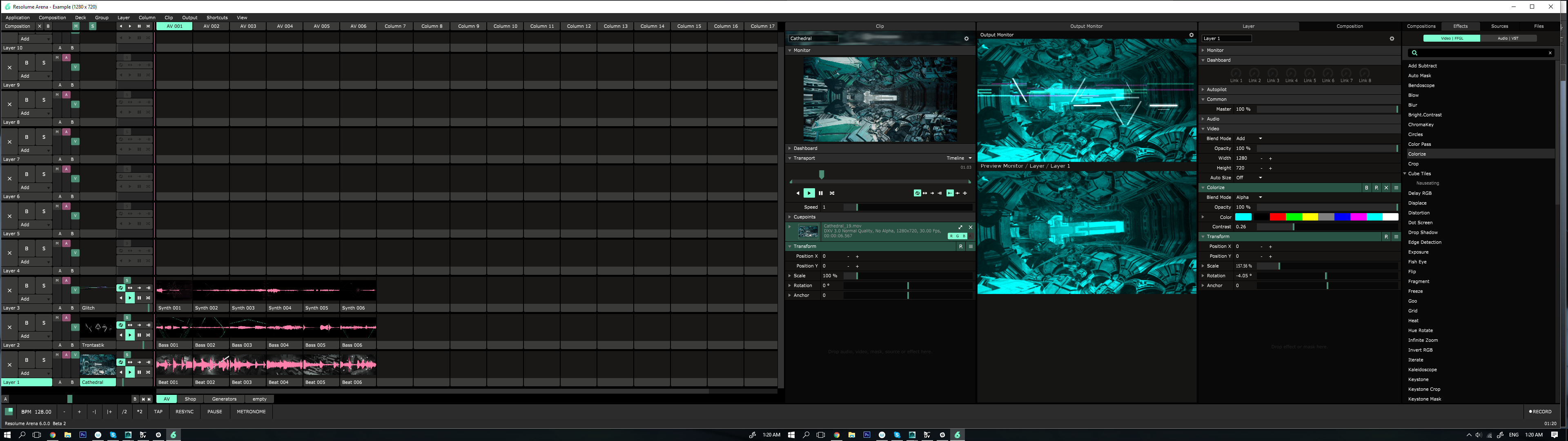The height and width of the screenshot is (441, 1568).
Task: Remove Colorize effect with its X icon
Action: tap(1386, 187)
